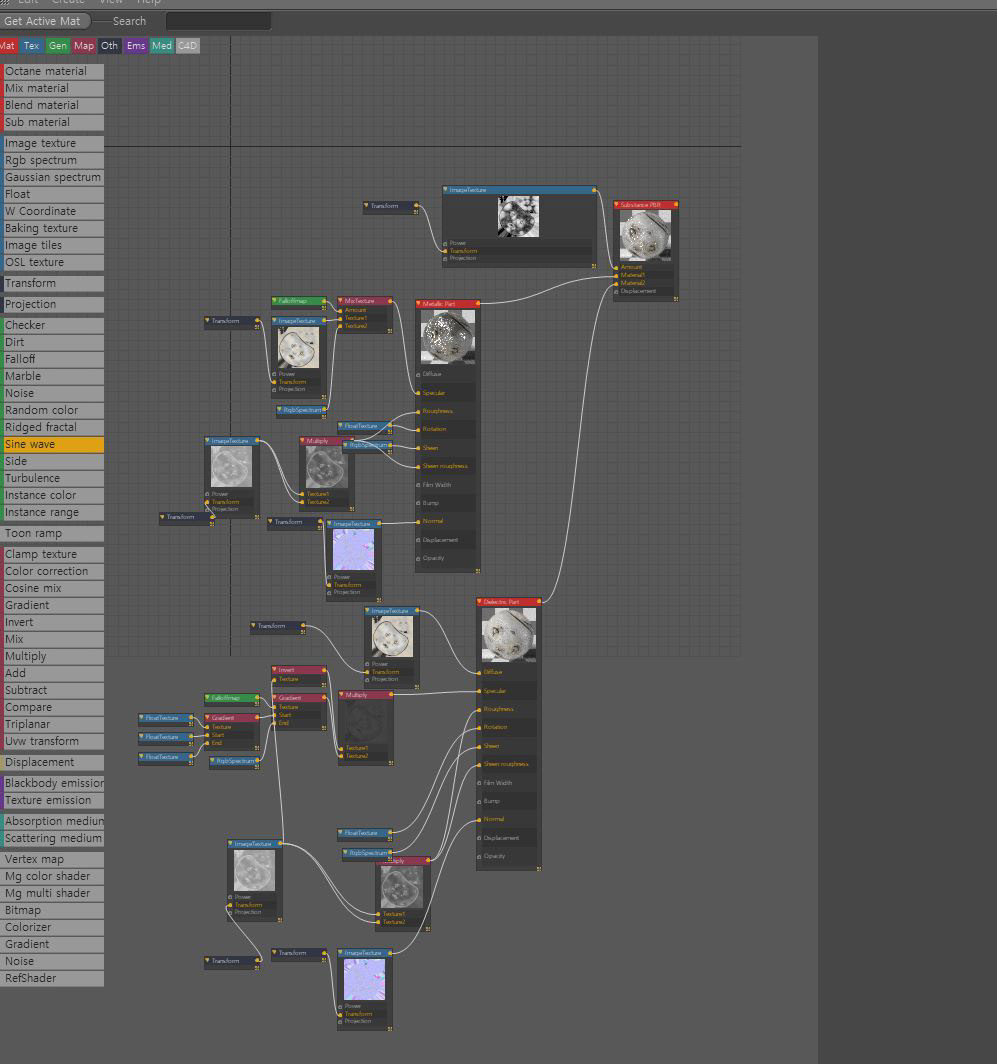Select the Substance PBR material preview thumbnail
This screenshot has height=1064, width=997.
645,235
